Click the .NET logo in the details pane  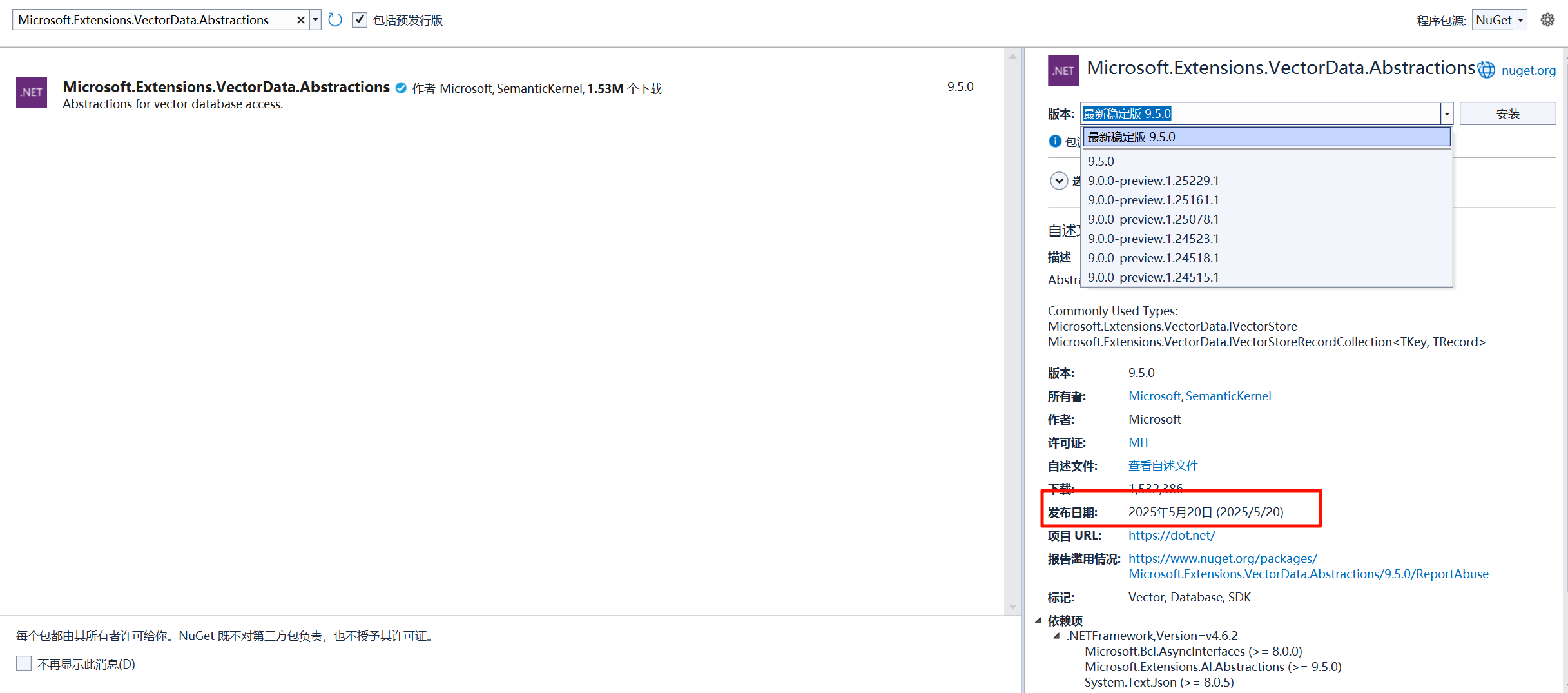coord(1063,70)
